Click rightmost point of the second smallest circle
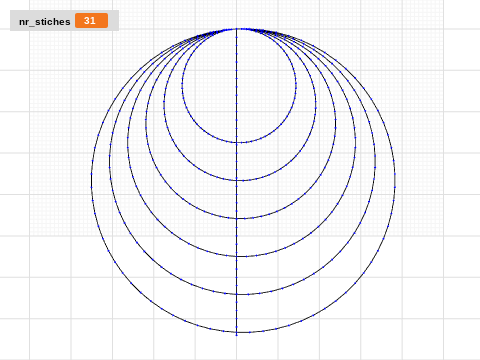Image resolution: width=480 pixels, height=360 pixels. pyautogui.click(x=316, y=105)
